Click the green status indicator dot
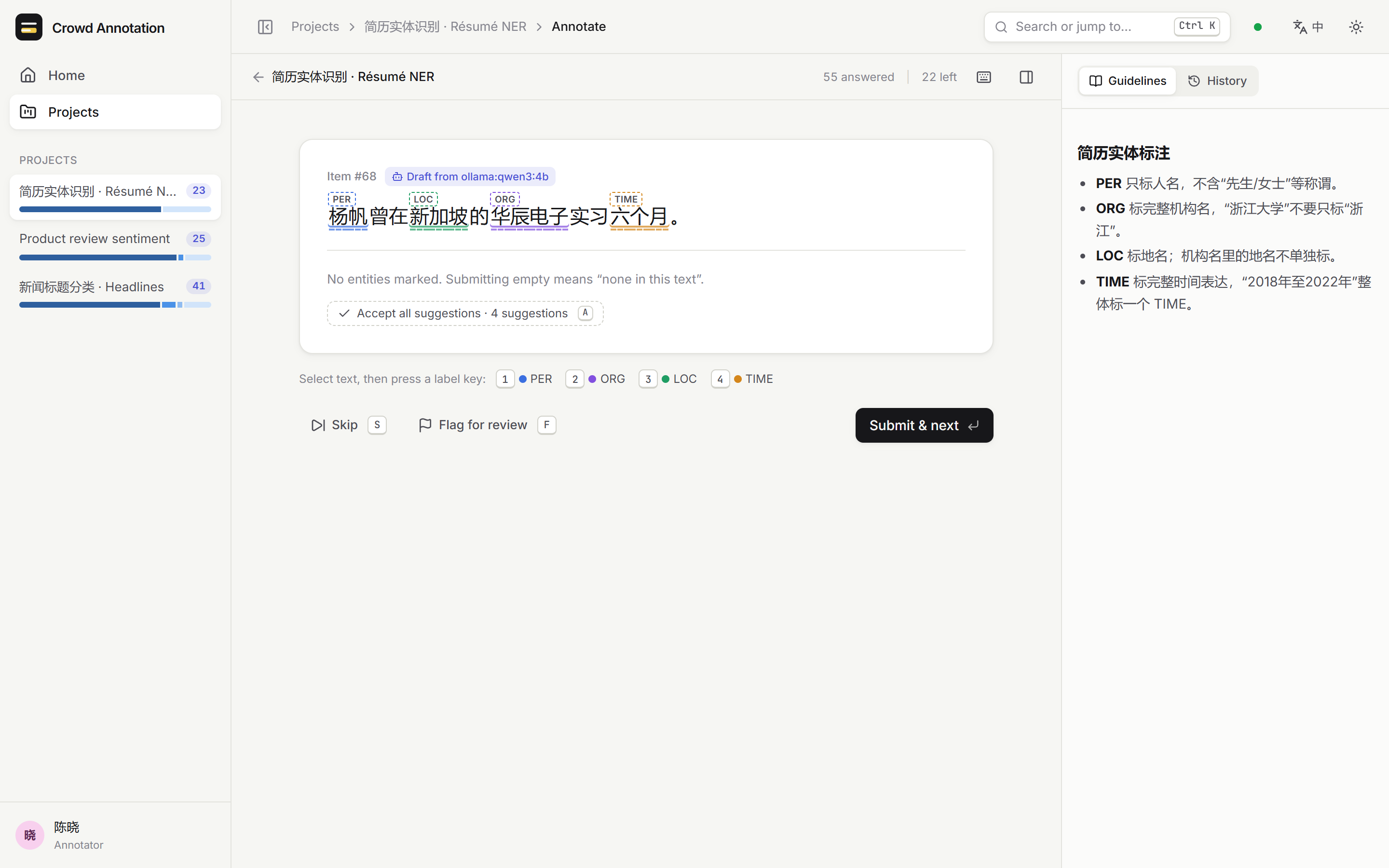The image size is (1389, 868). 1257,27
